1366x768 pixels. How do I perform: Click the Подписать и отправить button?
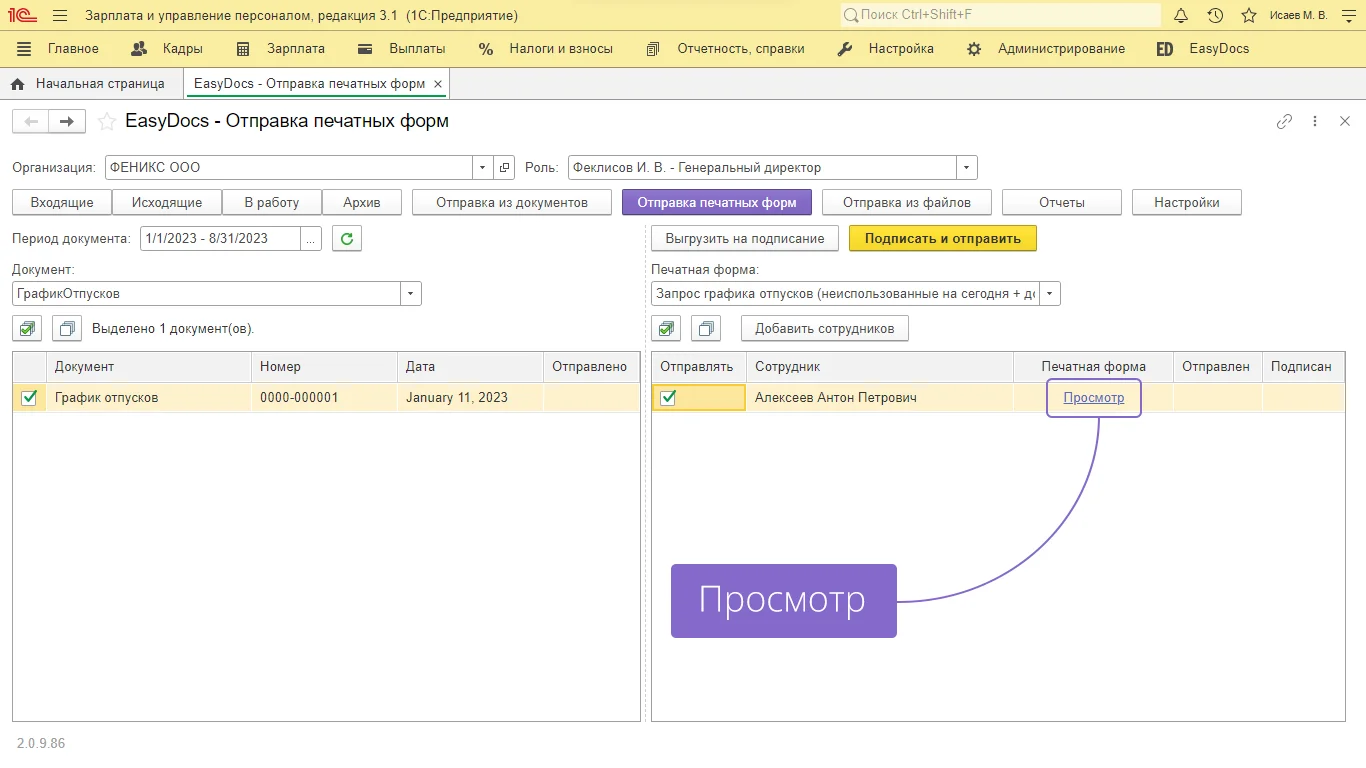[x=942, y=239]
